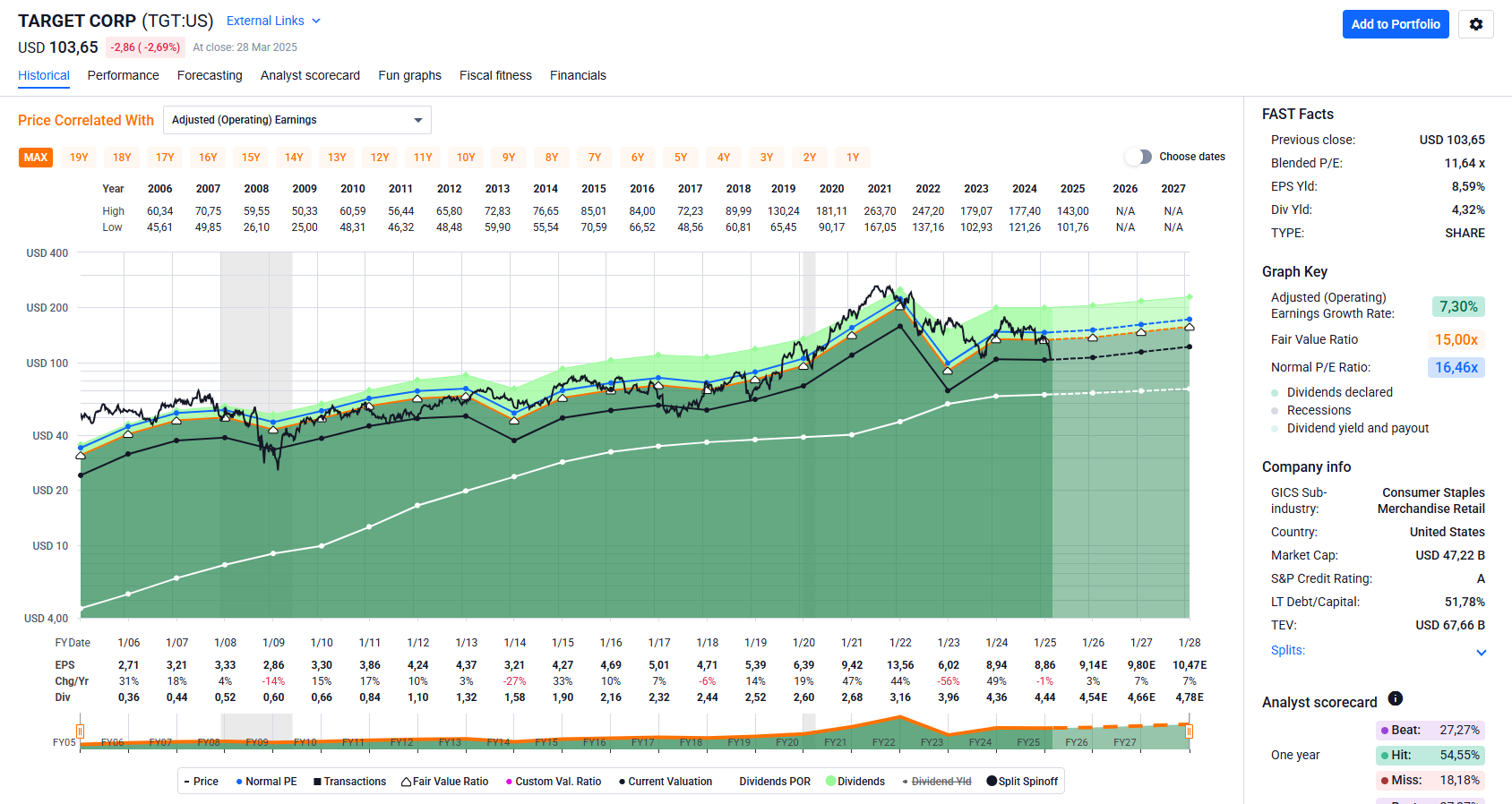
Task: Switch to the Forecasting tab
Action: pos(210,75)
